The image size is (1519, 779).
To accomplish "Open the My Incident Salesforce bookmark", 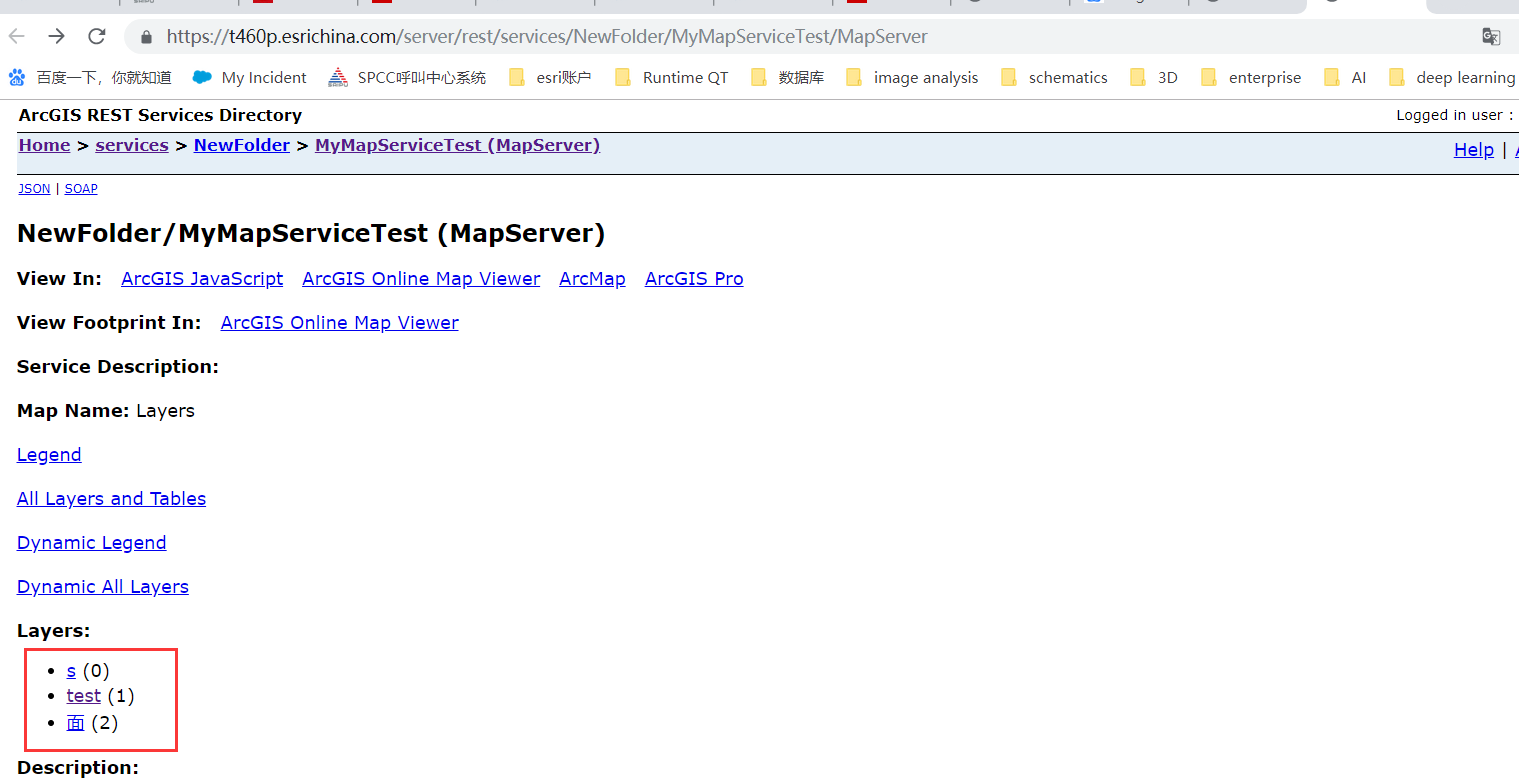I will [x=250, y=77].
